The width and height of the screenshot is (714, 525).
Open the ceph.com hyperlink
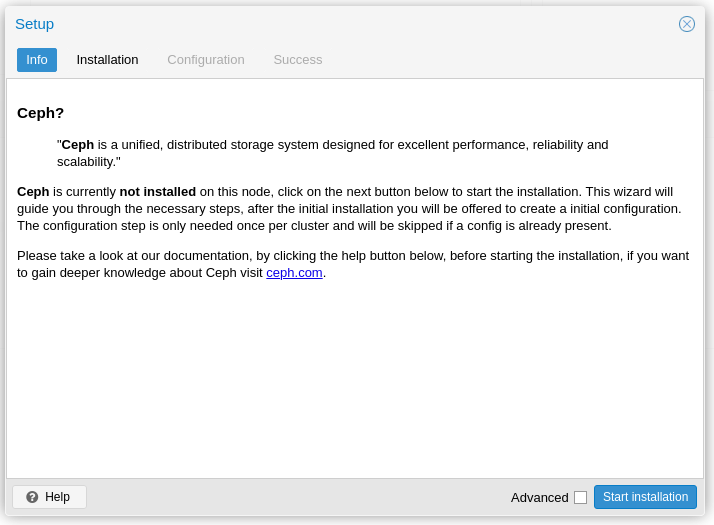pyautogui.click(x=294, y=273)
